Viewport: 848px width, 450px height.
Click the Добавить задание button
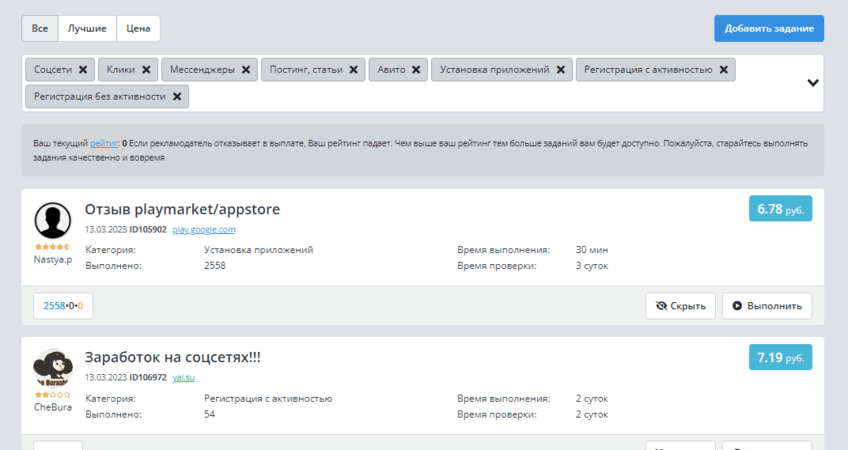click(768, 28)
